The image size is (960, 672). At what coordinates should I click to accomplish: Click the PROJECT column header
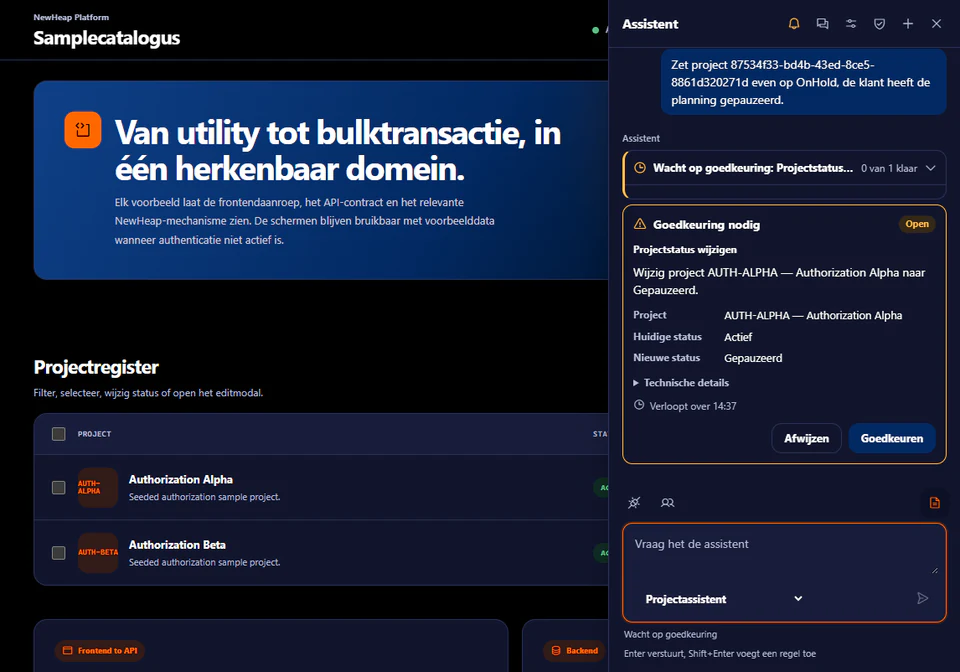click(94, 434)
